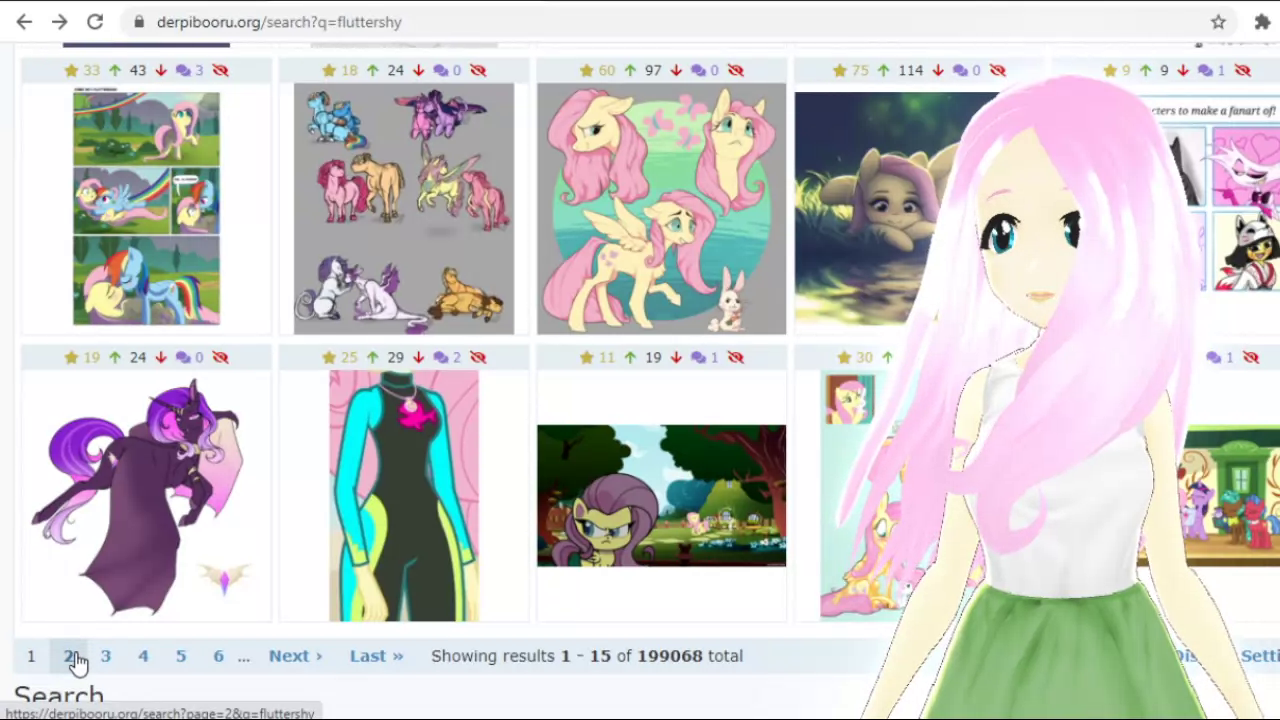Reload the Derpibooru page
Image resolution: width=1280 pixels, height=720 pixels.
click(x=95, y=21)
